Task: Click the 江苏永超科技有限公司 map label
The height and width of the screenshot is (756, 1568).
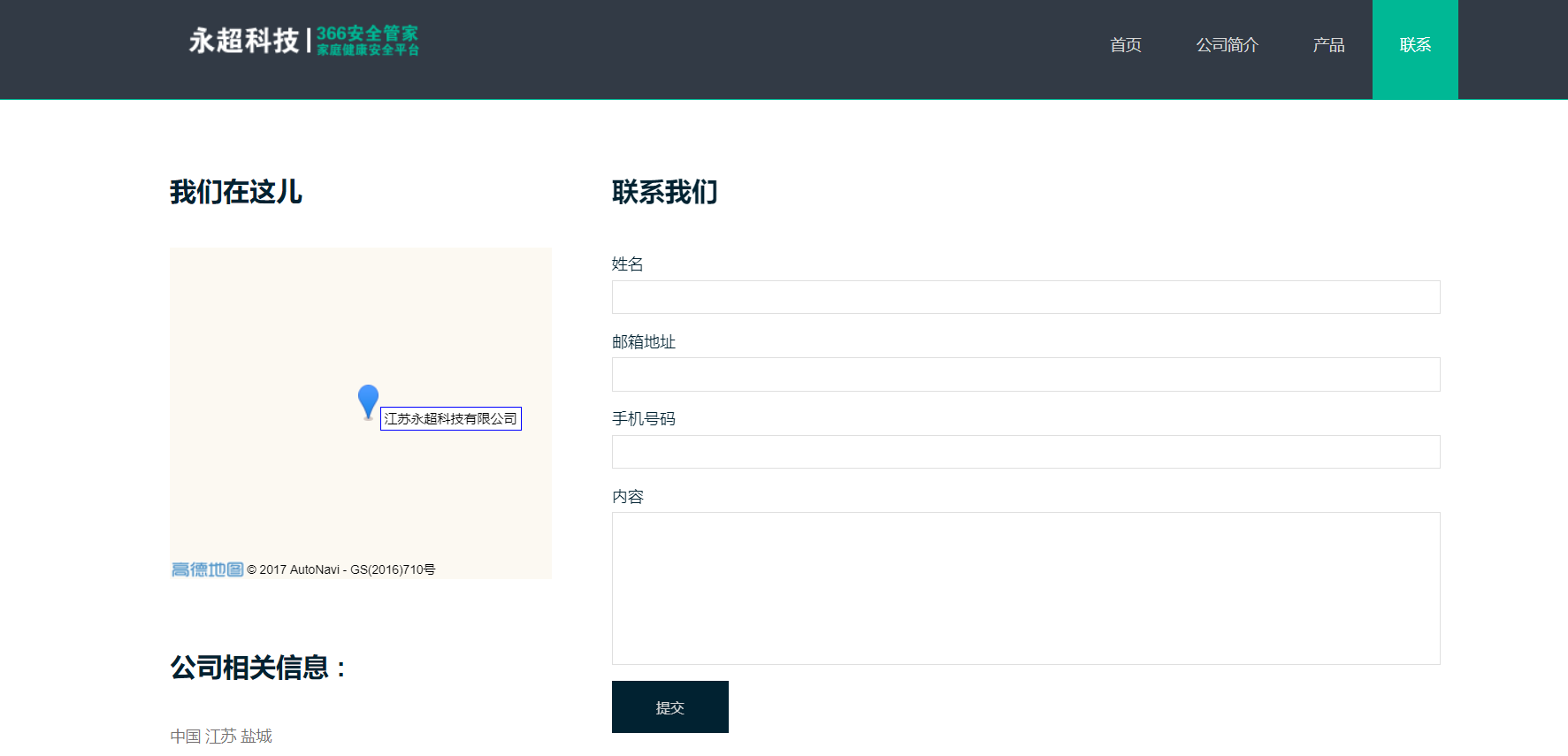Action: pyautogui.click(x=451, y=418)
